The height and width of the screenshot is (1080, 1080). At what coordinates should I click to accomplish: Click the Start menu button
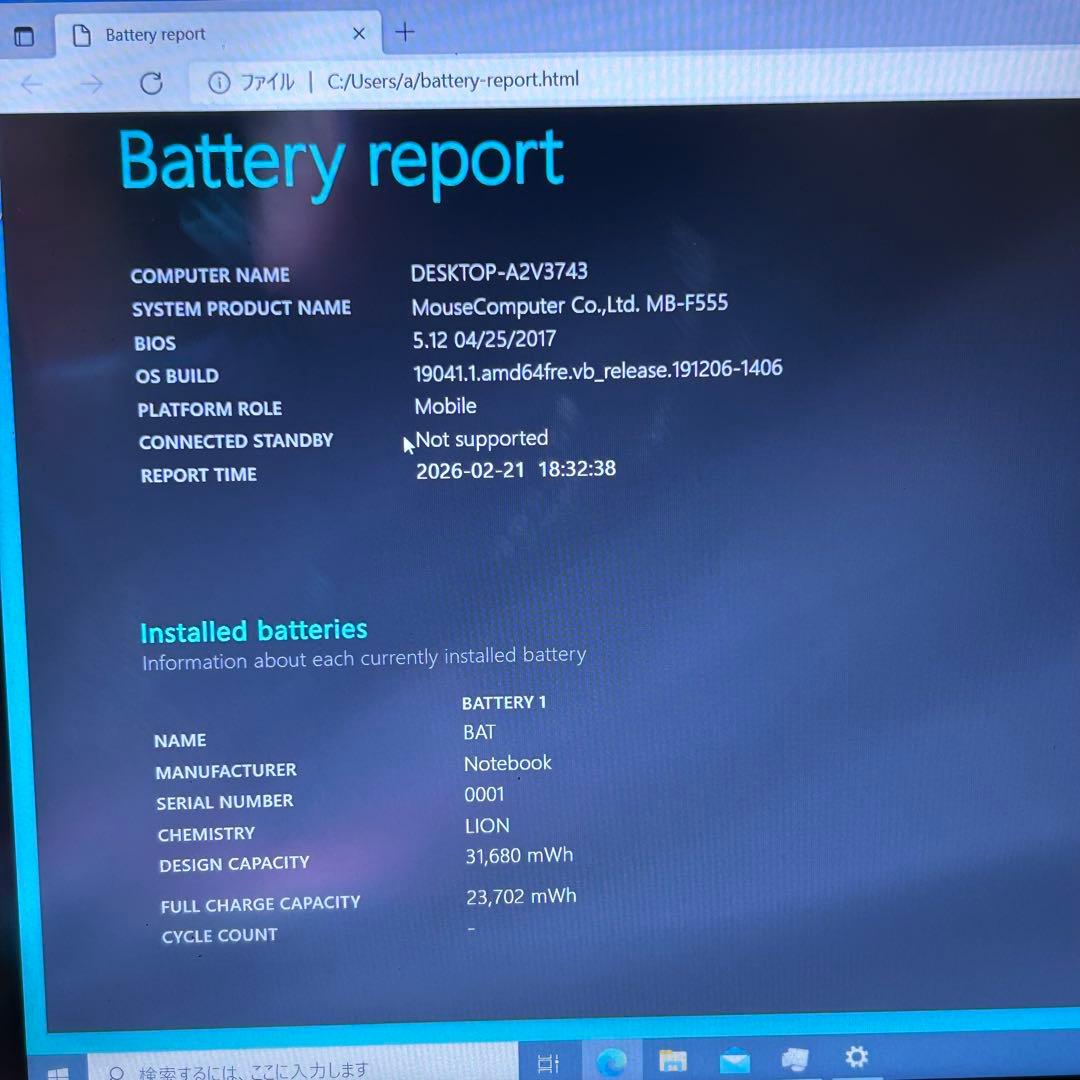click(57, 1070)
